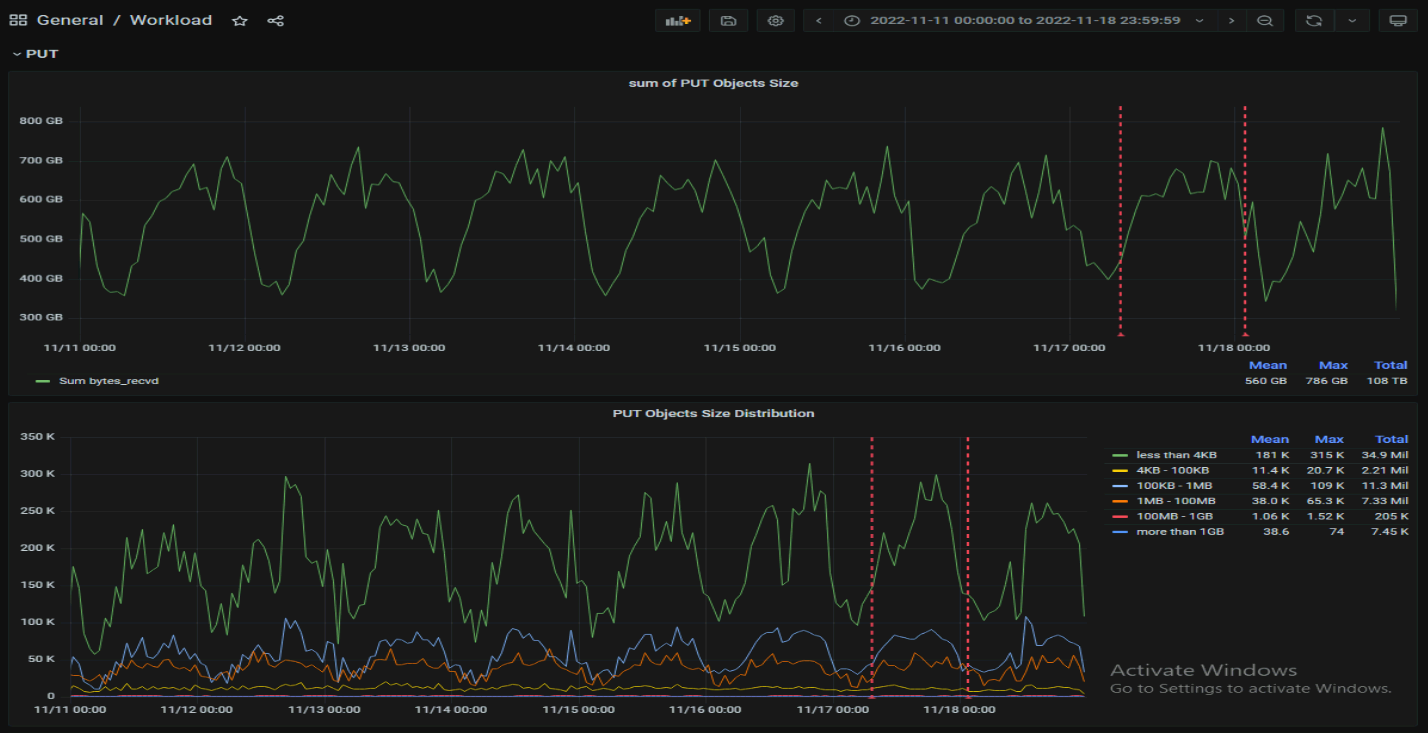Refresh the dashboard

tap(1314, 20)
